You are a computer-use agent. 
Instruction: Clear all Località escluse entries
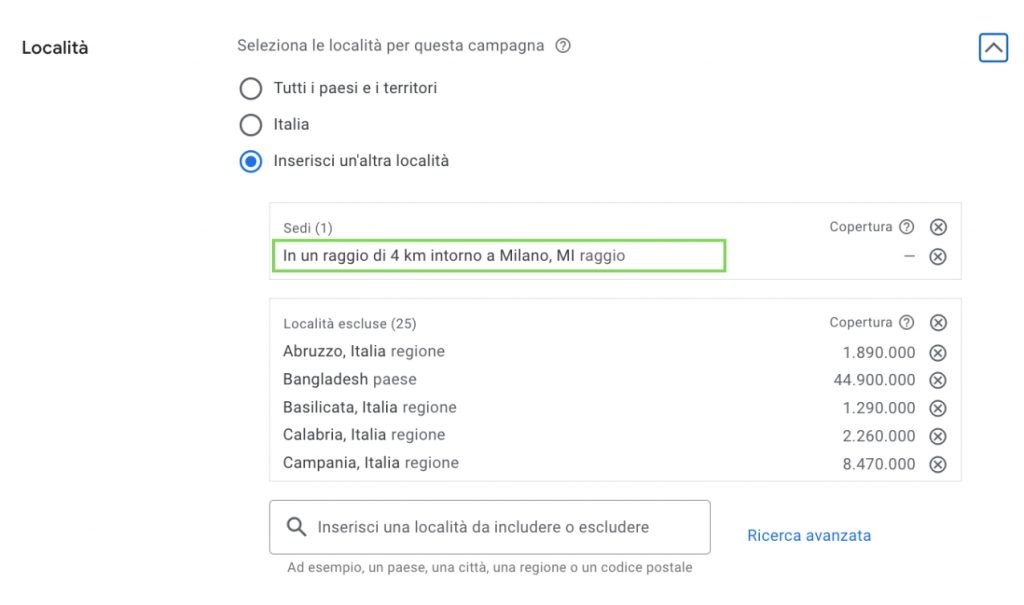pos(938,323)
